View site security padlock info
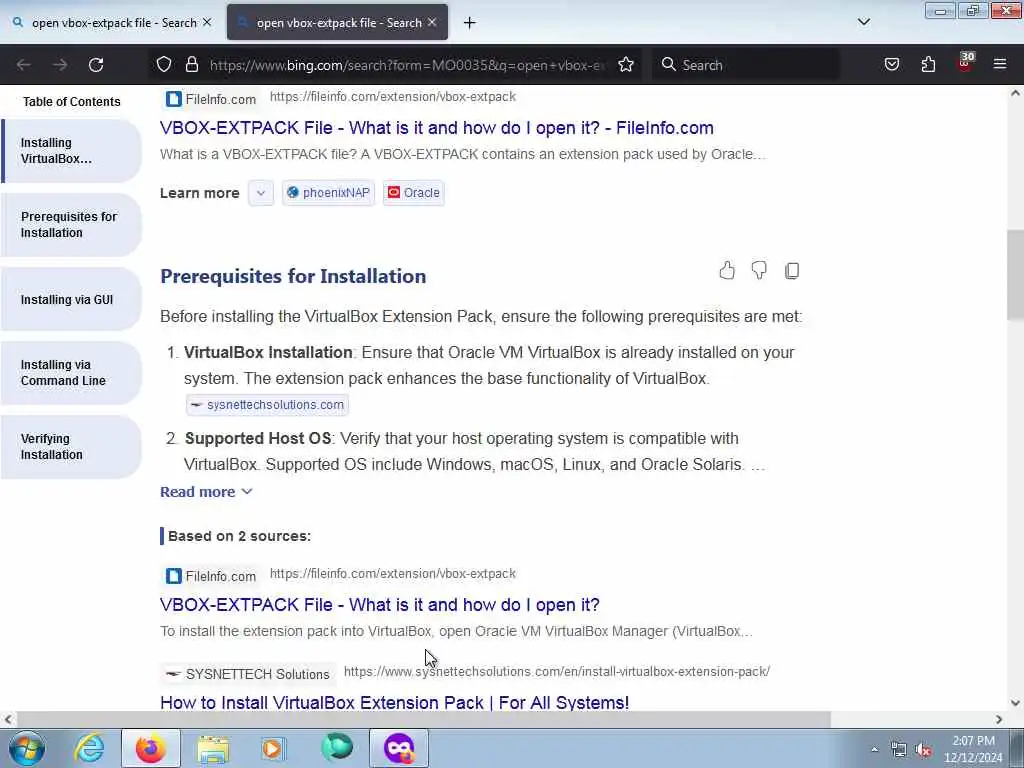The width and height of the screenshot is (1024, 768). (x=191, y=64)
